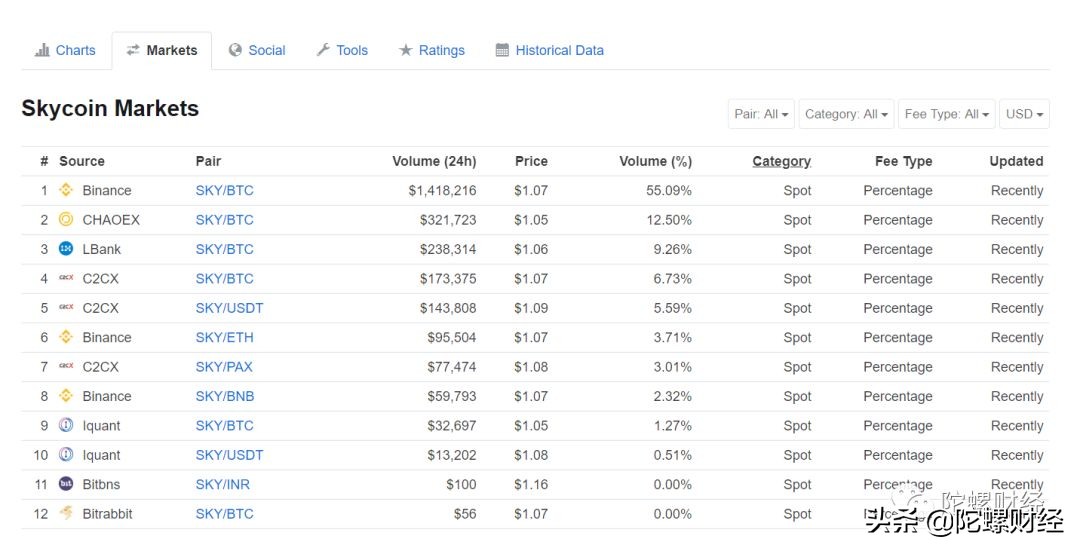This screenshot has width=1080, height=551.
Task: Sort by Volume (24h) column header
Action: tap(434, 161)
